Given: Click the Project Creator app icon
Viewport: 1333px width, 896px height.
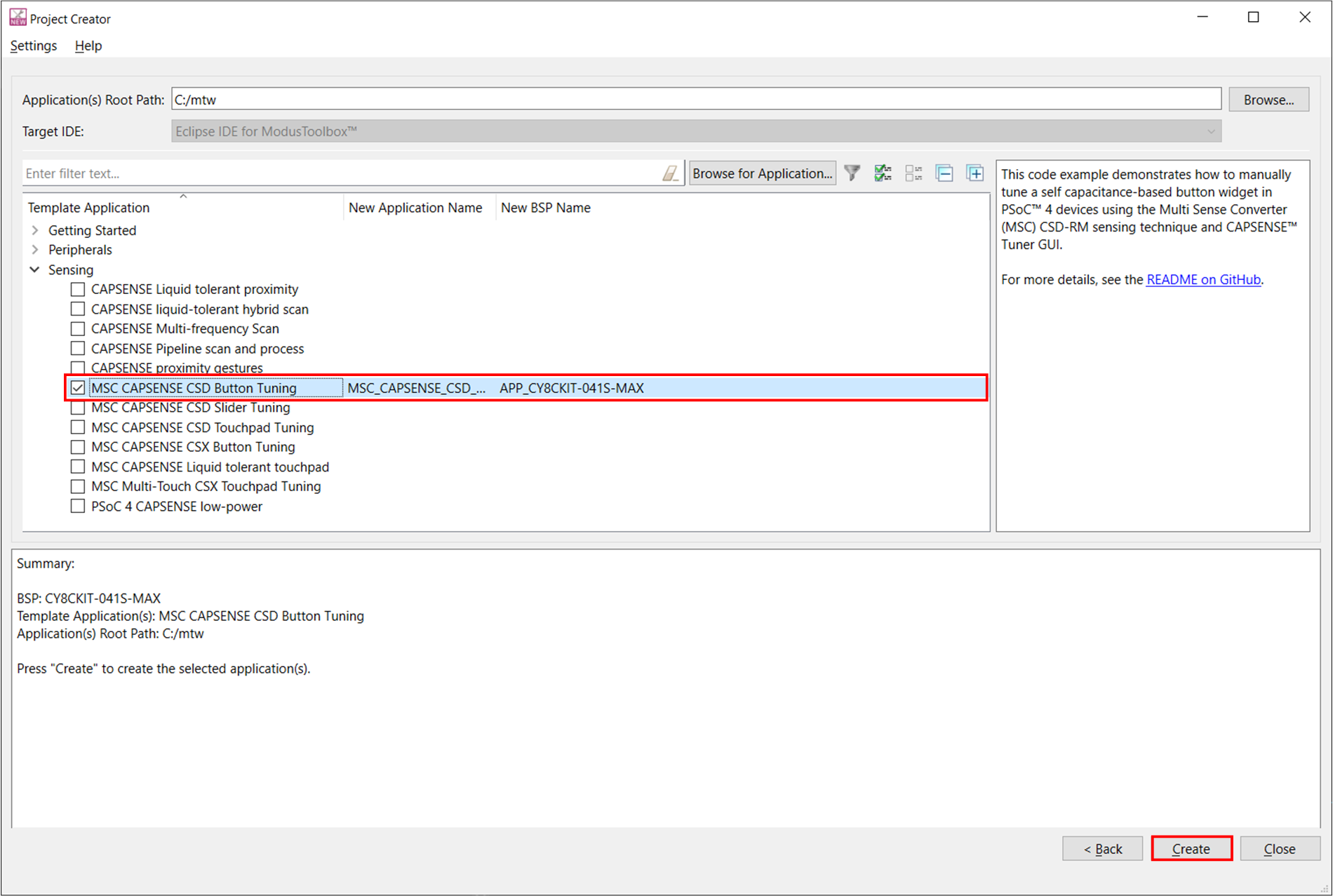Looking at the screenshot, I should [18, 18].
